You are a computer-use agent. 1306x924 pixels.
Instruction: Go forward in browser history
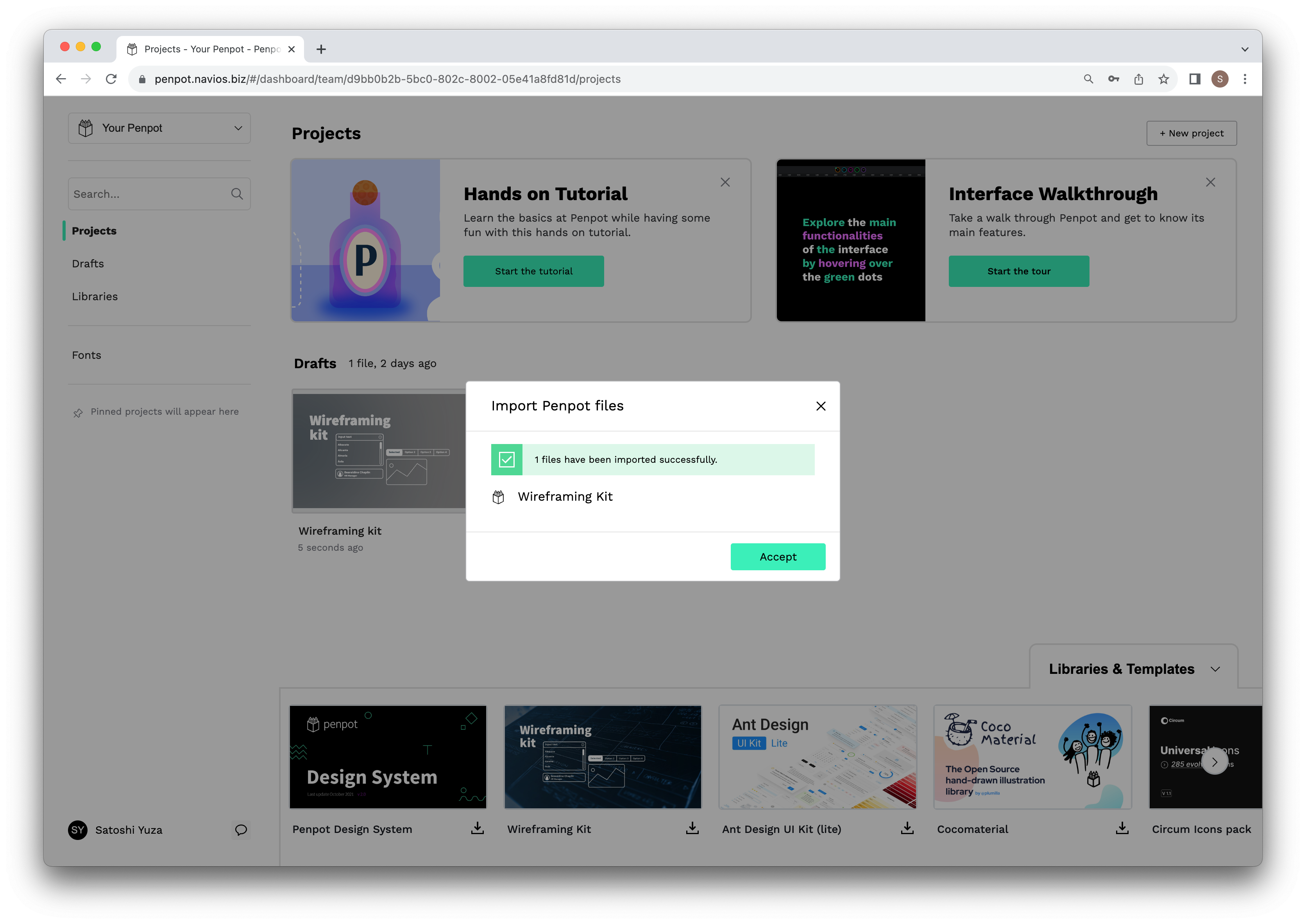(86, 79)
